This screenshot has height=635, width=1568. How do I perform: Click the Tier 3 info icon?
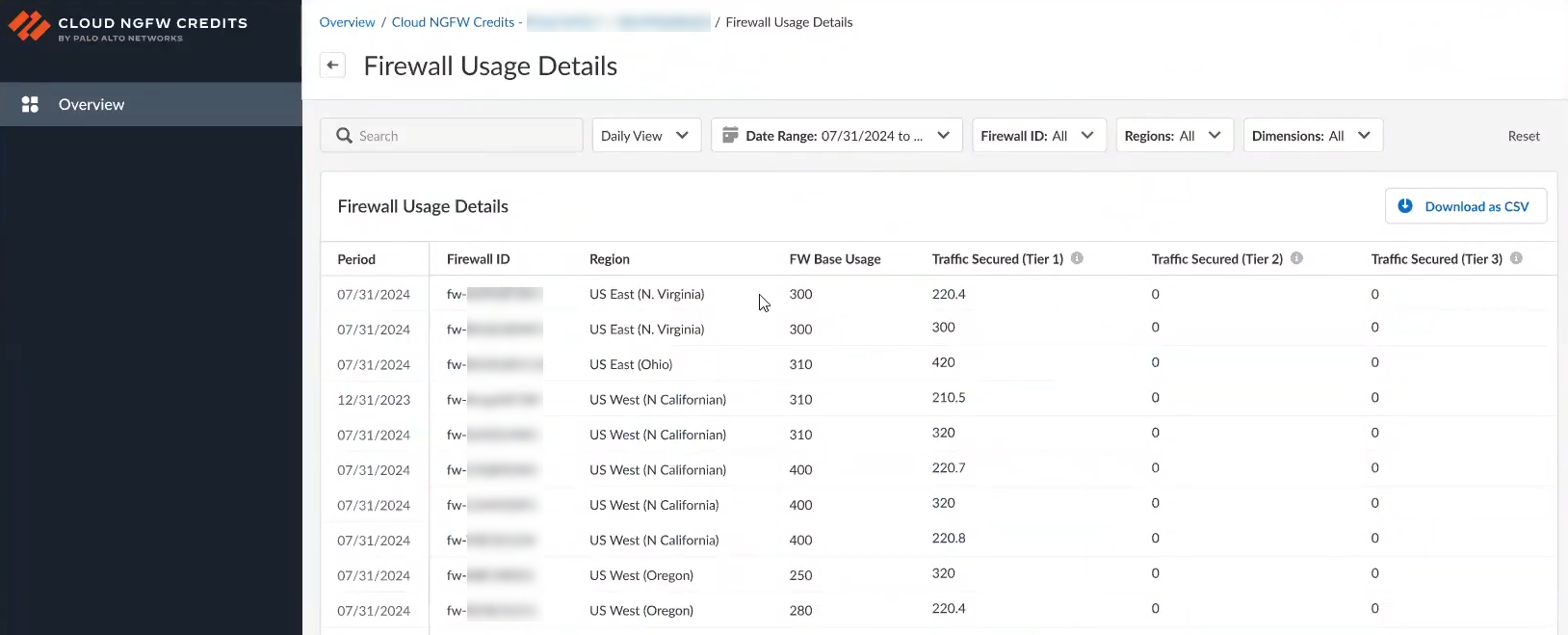point(1516,258)
